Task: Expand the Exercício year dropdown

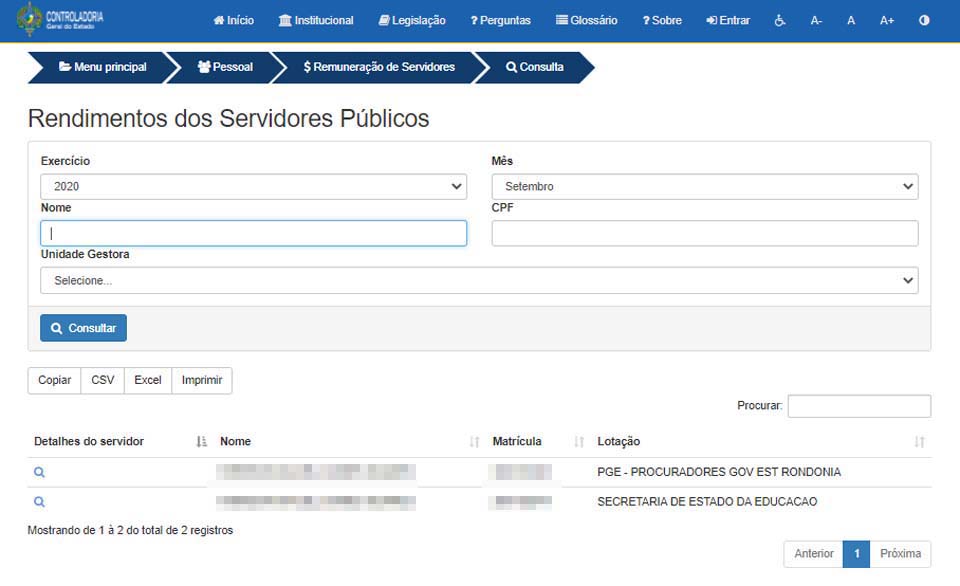Action: click(x=254, y=187)
